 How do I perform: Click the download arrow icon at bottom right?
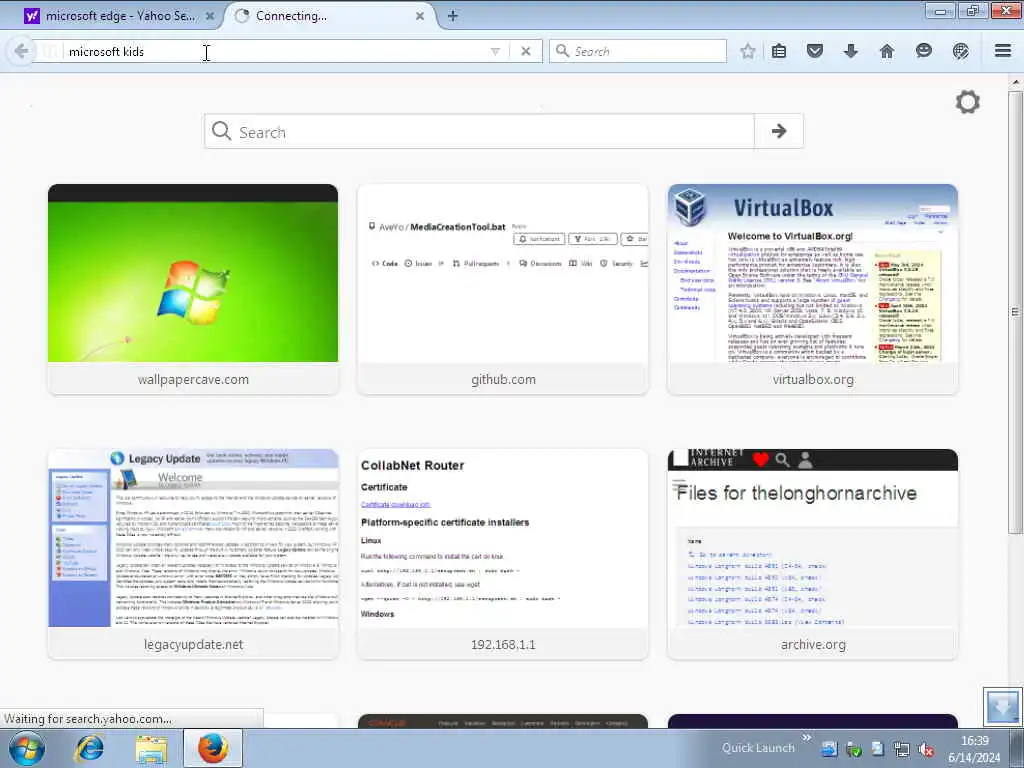[1002, 705]
